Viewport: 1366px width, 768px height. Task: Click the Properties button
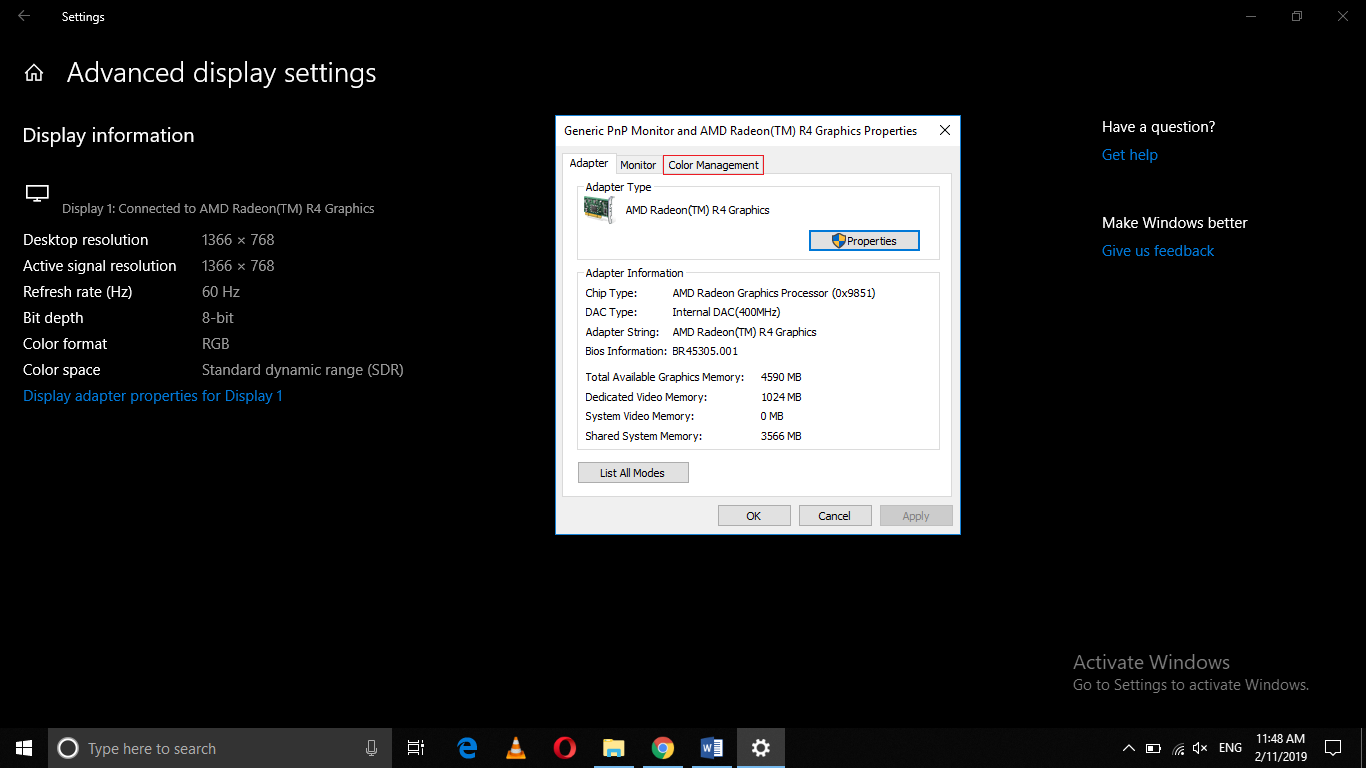[864, 240]
